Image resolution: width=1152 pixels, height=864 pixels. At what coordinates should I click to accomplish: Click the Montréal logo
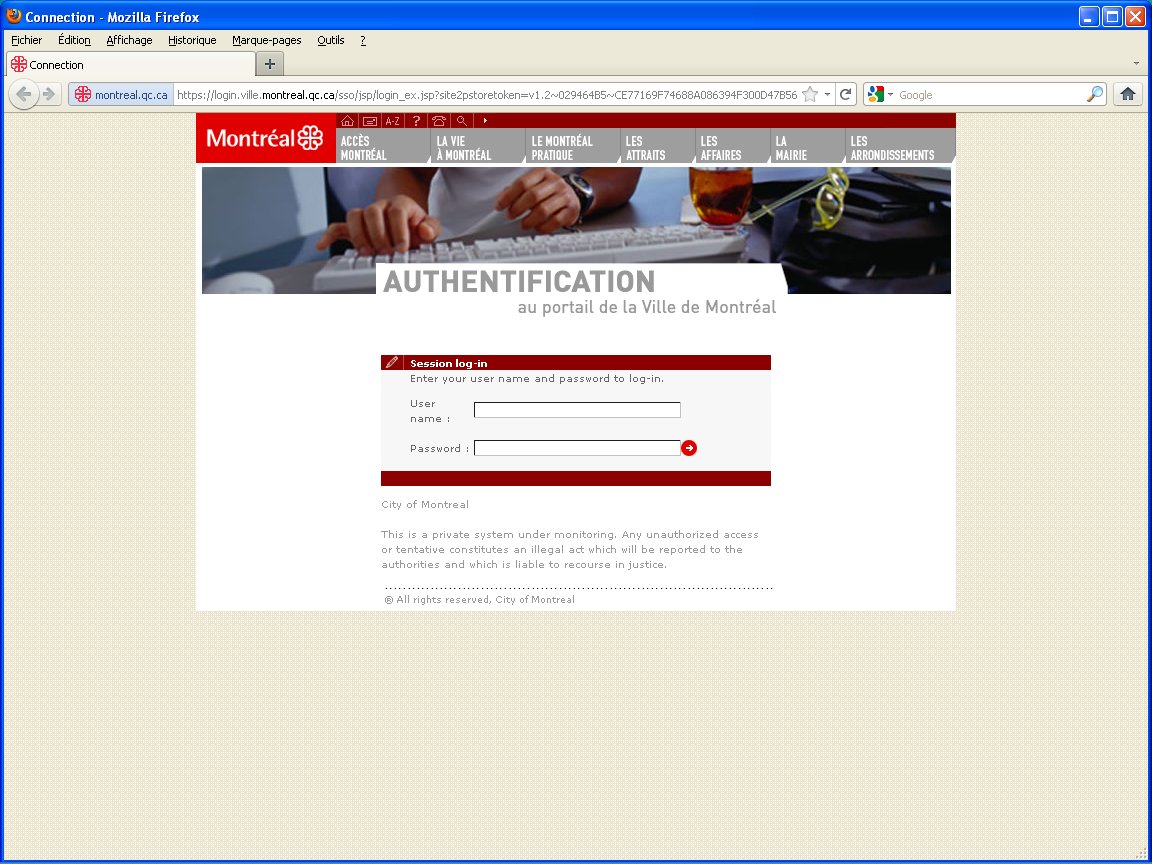coord(265,139)
